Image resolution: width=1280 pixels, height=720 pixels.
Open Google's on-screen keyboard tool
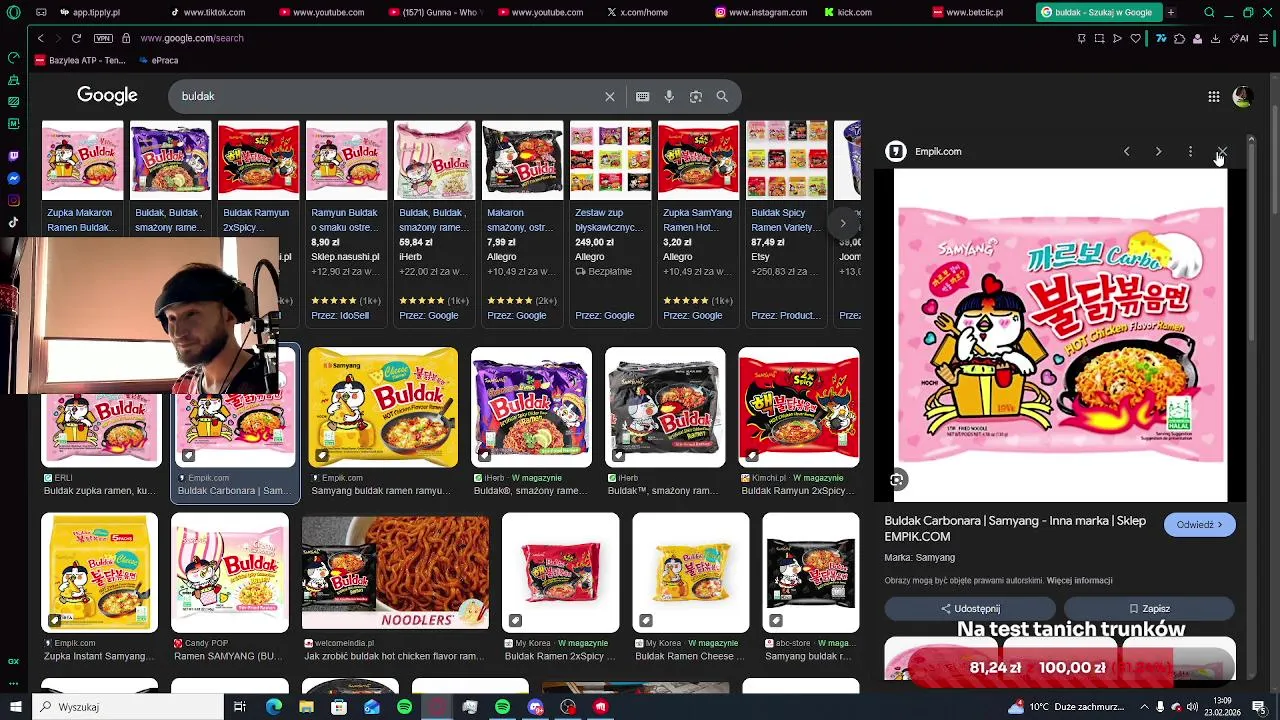coord(642,97)
